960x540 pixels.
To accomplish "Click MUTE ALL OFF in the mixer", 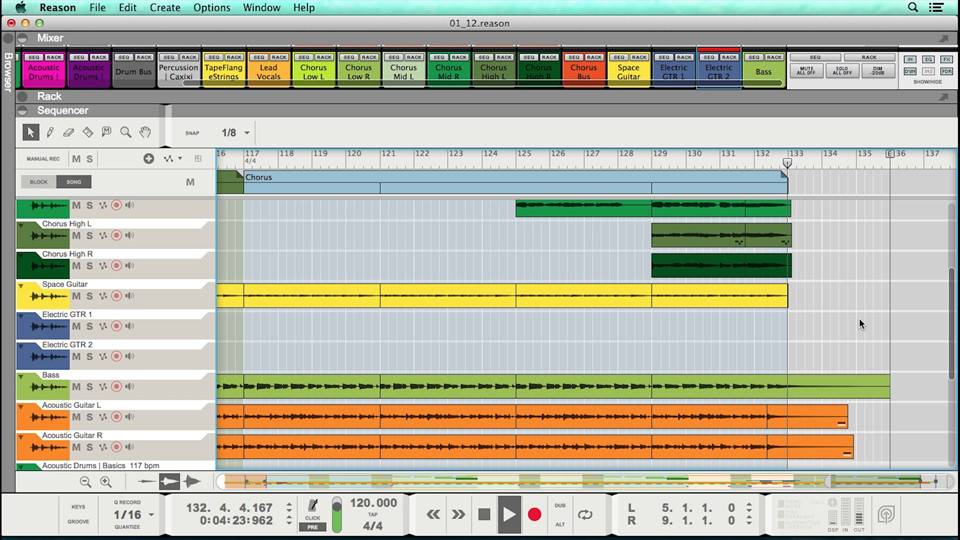I will tap(806, 71).
